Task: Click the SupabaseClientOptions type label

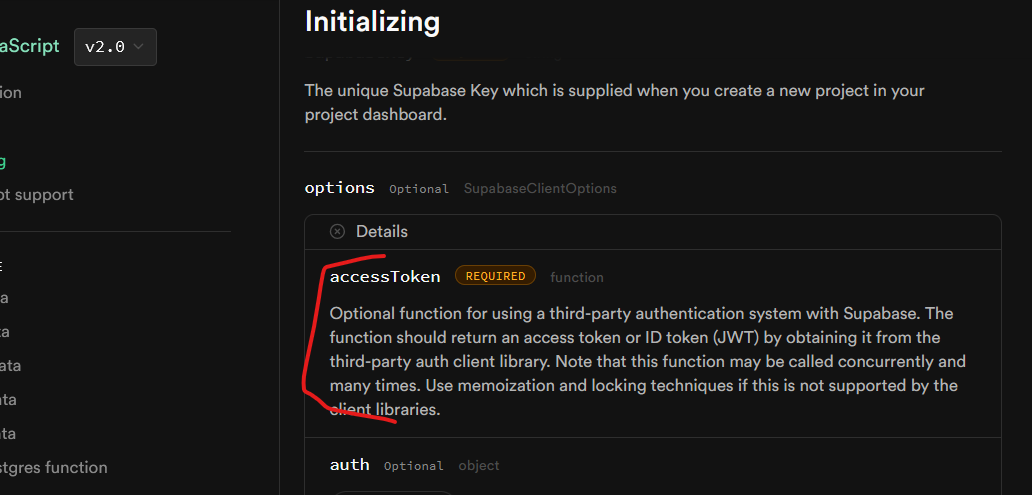Action: 540,188
